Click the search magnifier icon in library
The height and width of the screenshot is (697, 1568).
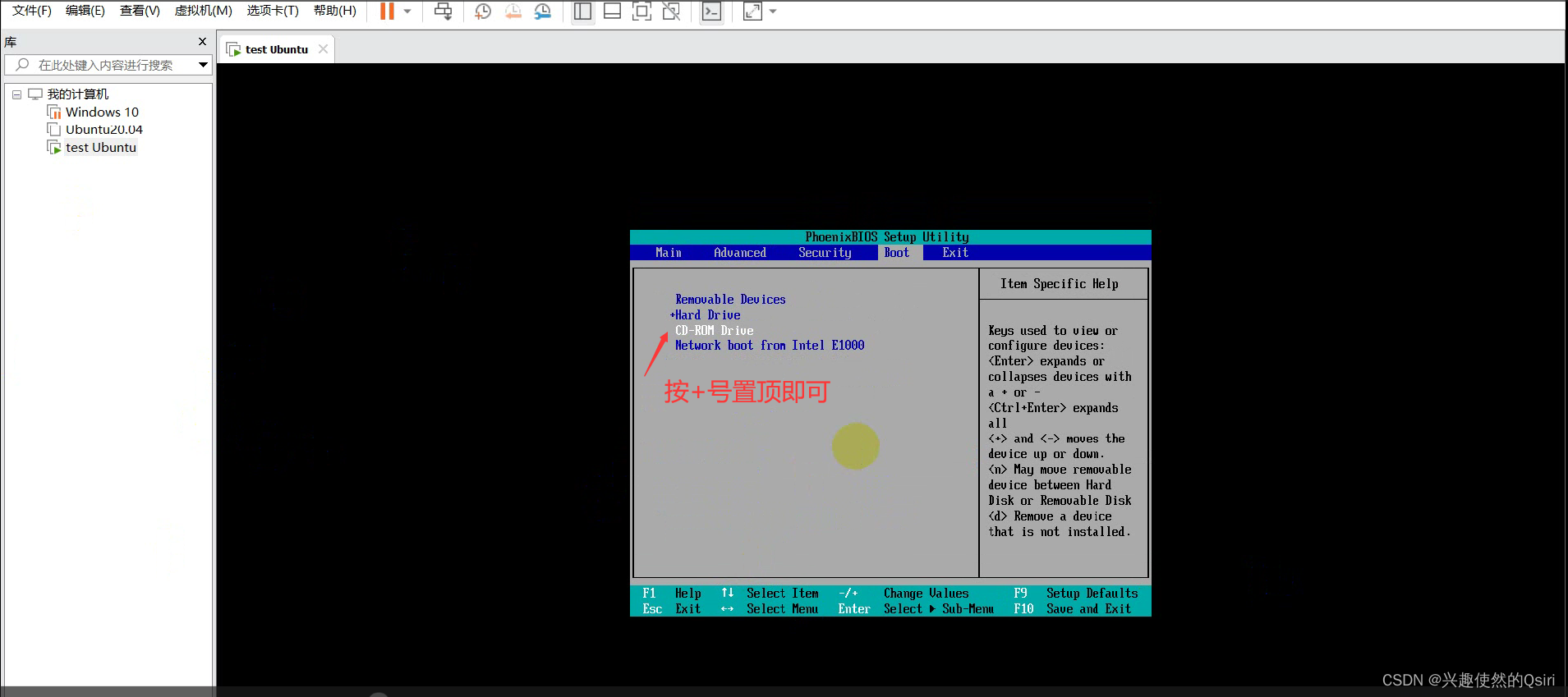pos(22,65)
